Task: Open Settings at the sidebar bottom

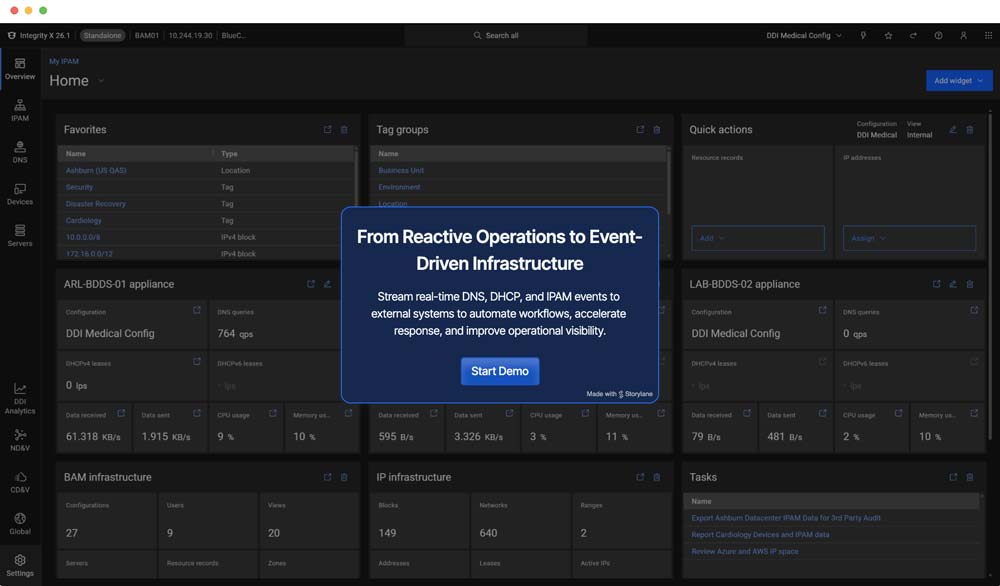Action: pyautogui.click(x=20, y=565)
